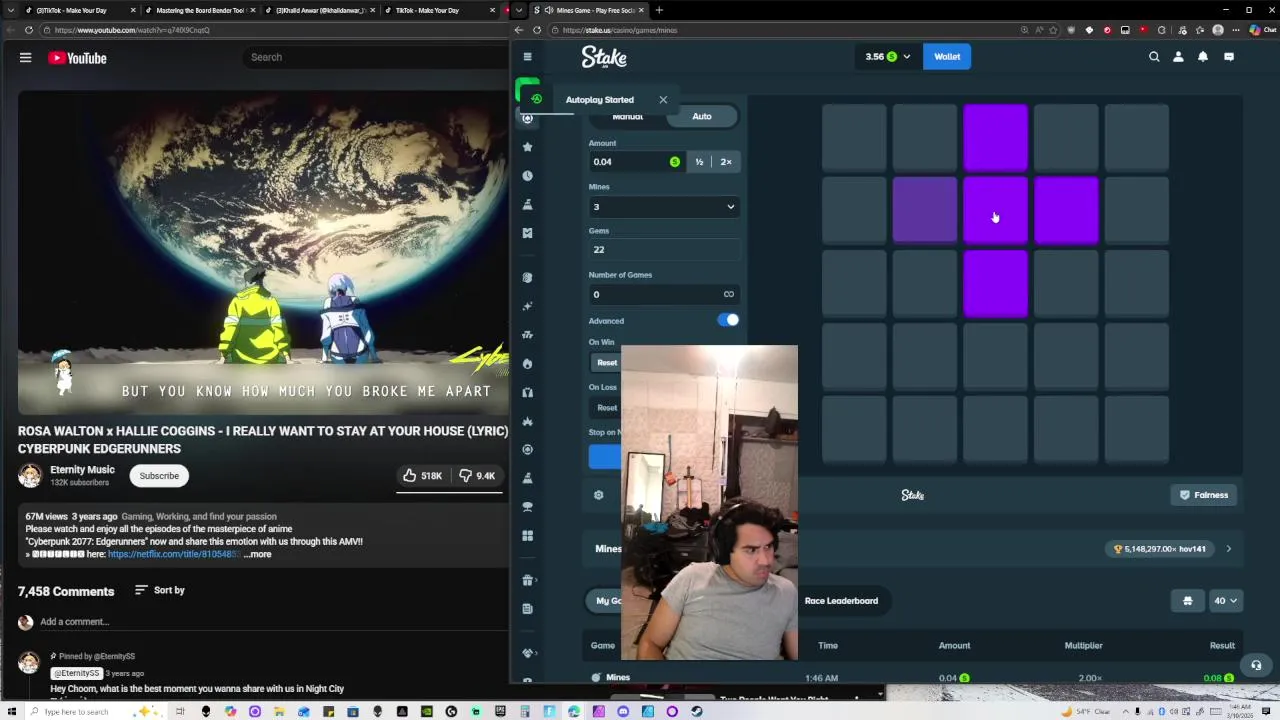Open new tab in Stake browser window
This screenshot has width=1280, height=720.
point(659,10)
